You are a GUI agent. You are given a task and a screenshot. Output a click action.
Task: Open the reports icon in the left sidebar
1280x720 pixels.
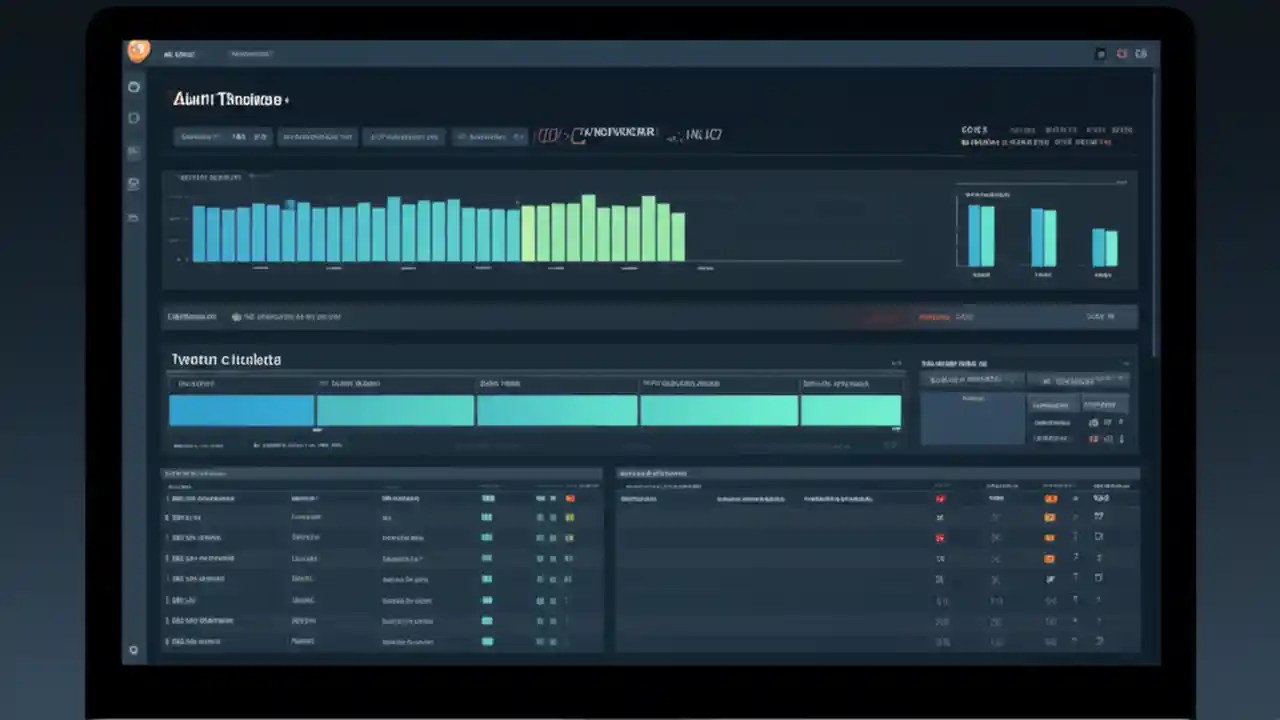coord(133,183)
